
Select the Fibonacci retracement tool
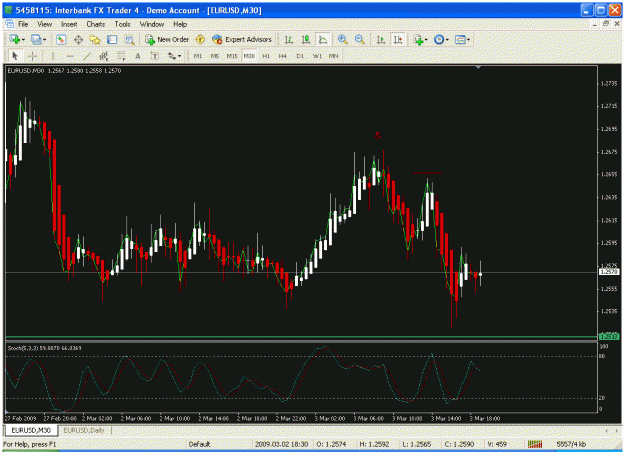pyautogui.click(x=121, y=56)
